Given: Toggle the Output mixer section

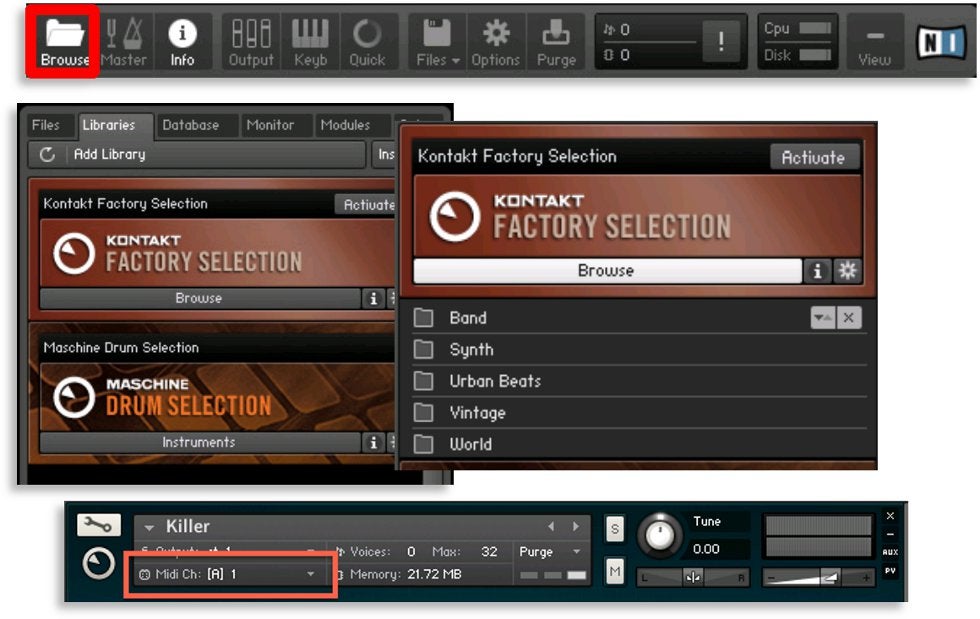Looking at the screenshot, I should click(x=251, y=42).
